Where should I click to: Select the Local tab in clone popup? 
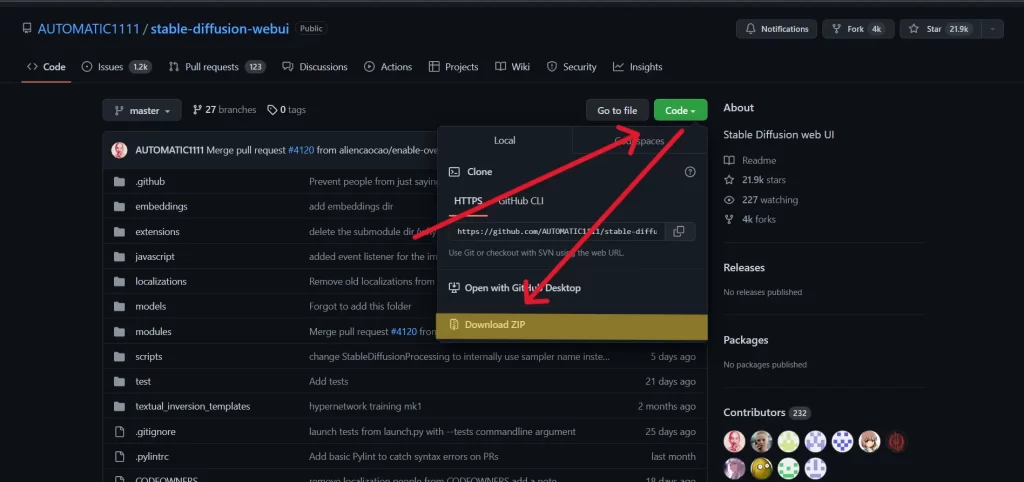pyautogui.click(x=504, y=140)
